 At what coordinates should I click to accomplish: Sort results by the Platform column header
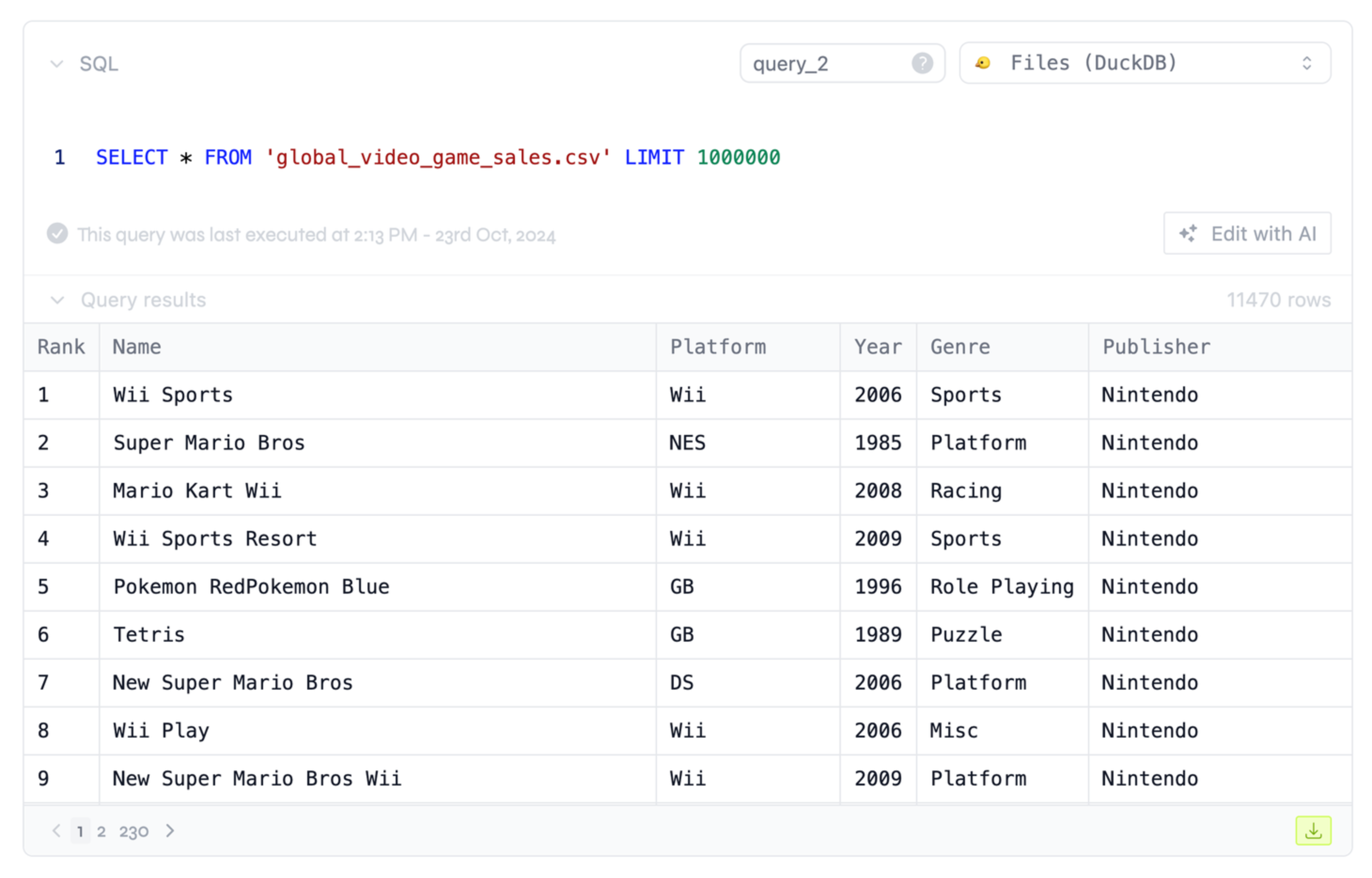718,346
